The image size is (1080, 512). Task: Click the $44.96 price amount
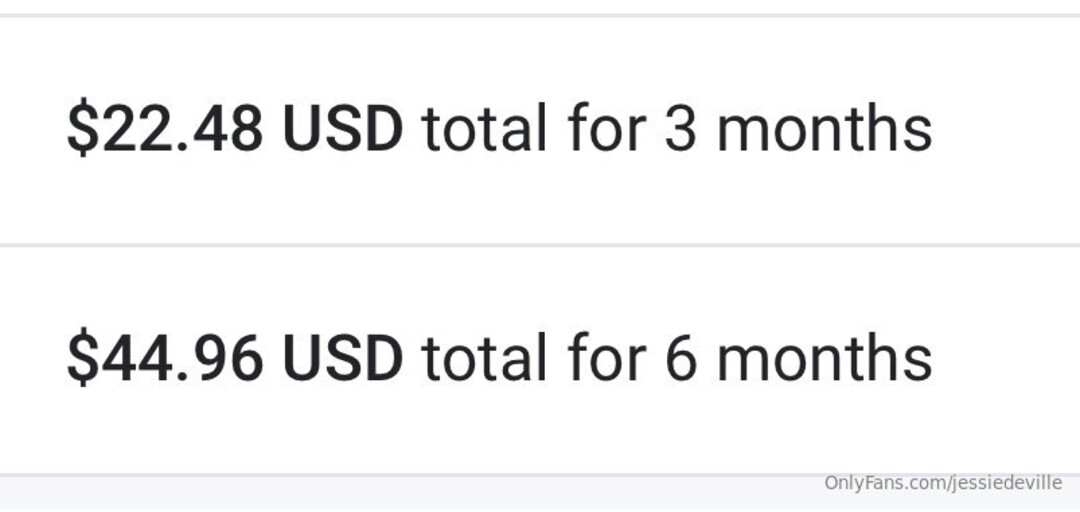click(165, 360)
